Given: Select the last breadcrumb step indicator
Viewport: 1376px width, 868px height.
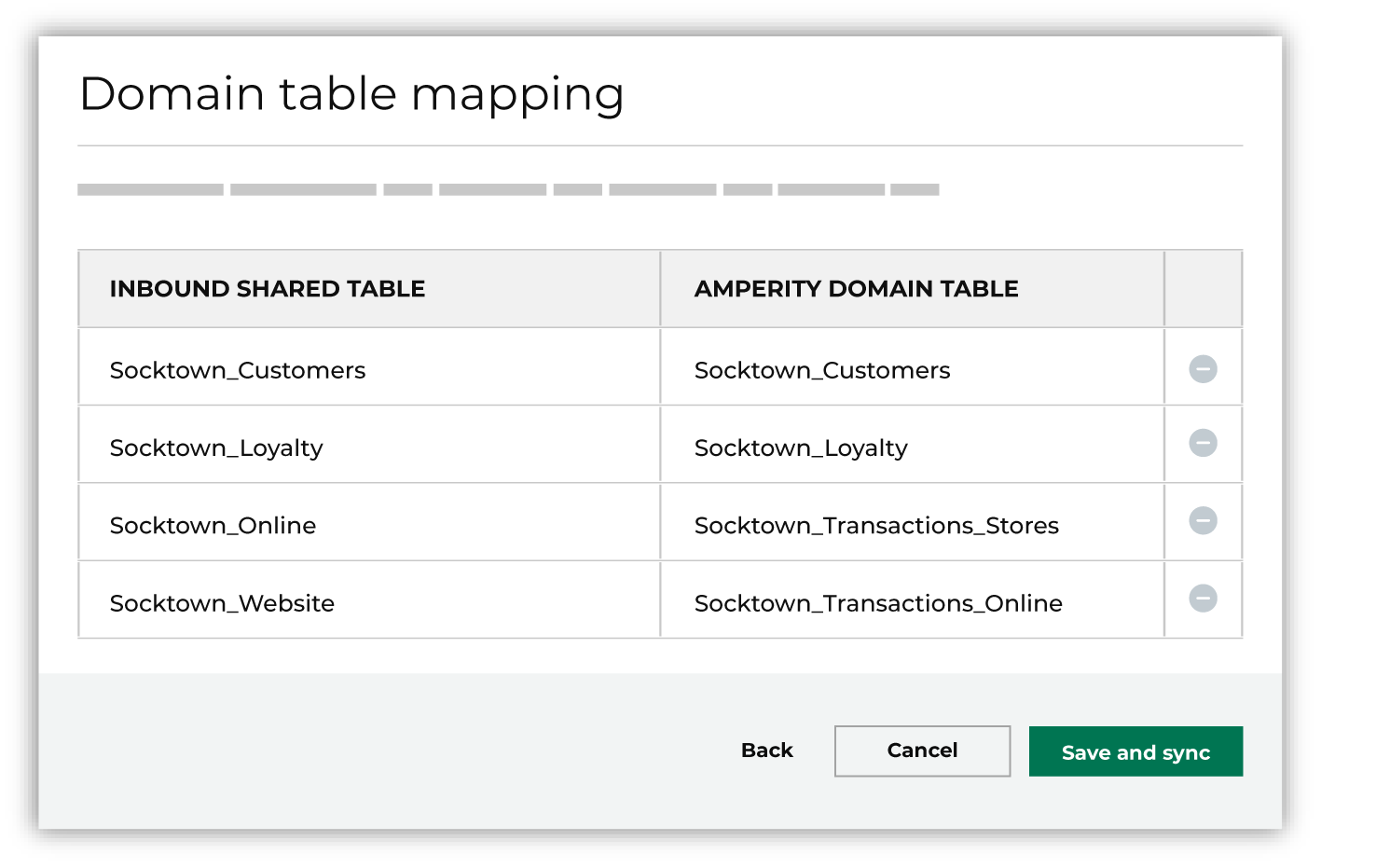Looking at the screenshot, I should (915, 189).
